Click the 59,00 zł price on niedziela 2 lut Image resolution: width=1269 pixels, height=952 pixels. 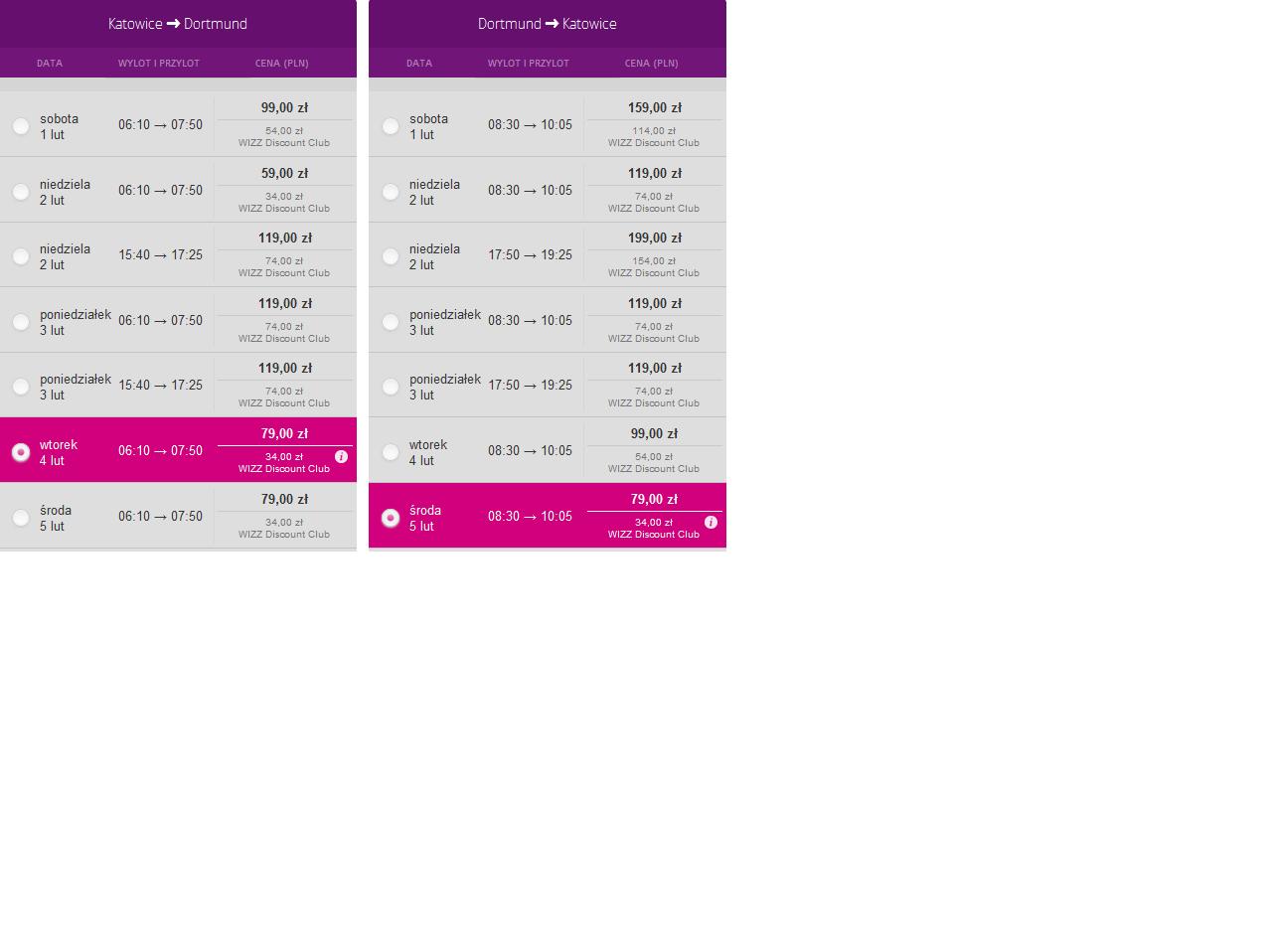[x=284, y=173]
